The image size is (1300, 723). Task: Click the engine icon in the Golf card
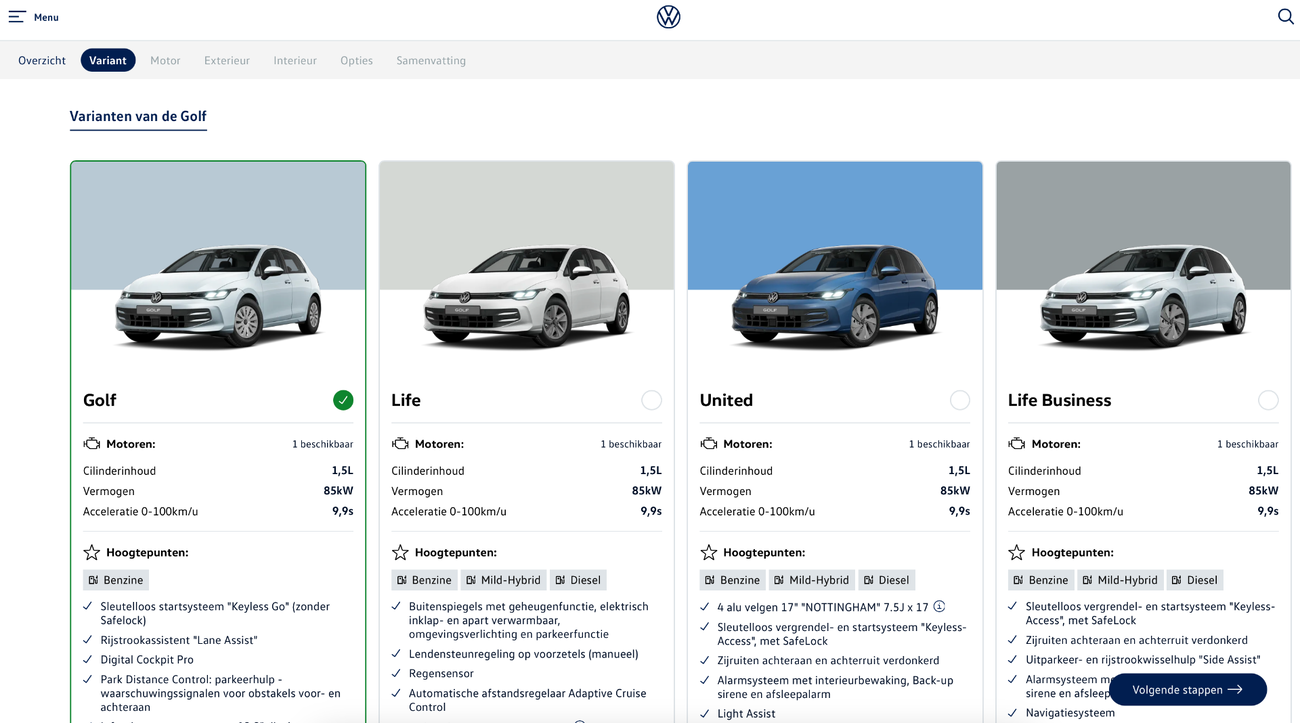(x=92, y=444)
